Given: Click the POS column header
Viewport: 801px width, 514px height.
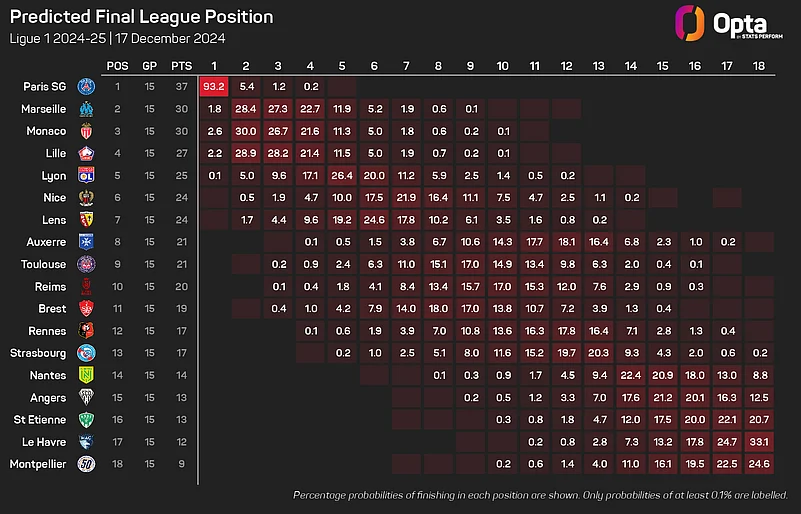Looking at the screenshot, I should (x=119, y=63).
